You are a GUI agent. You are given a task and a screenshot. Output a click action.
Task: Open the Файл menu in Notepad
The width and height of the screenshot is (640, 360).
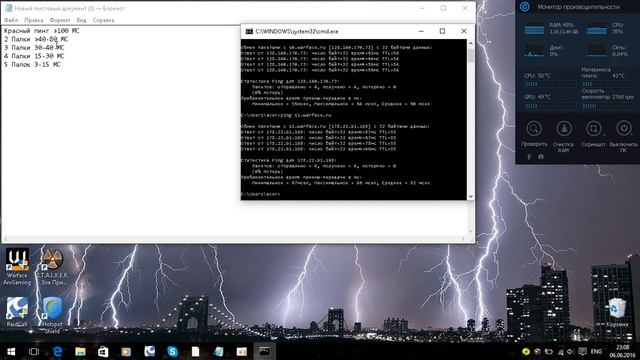(11, 20)
